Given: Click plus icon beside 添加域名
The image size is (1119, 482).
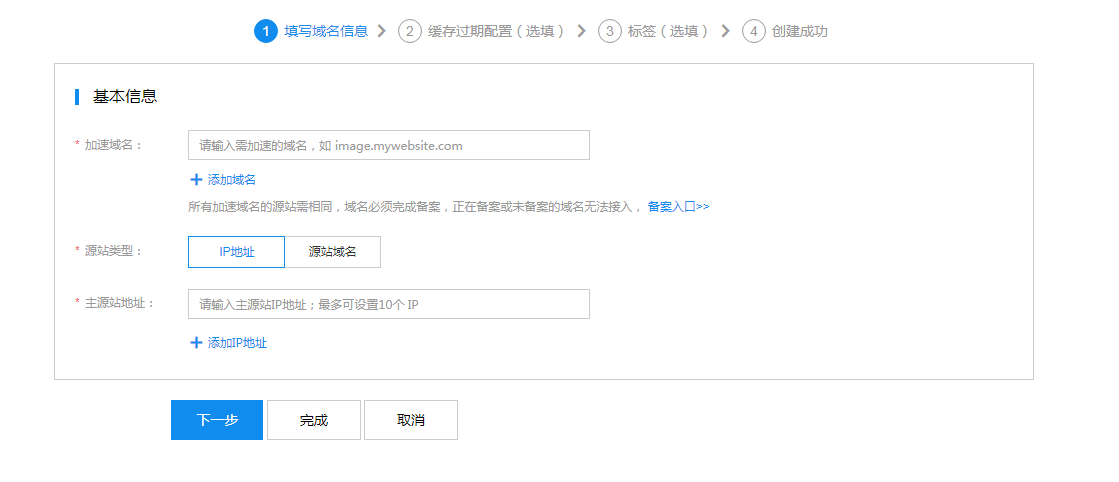Looking at the screenshot, I should pos(196,180).
